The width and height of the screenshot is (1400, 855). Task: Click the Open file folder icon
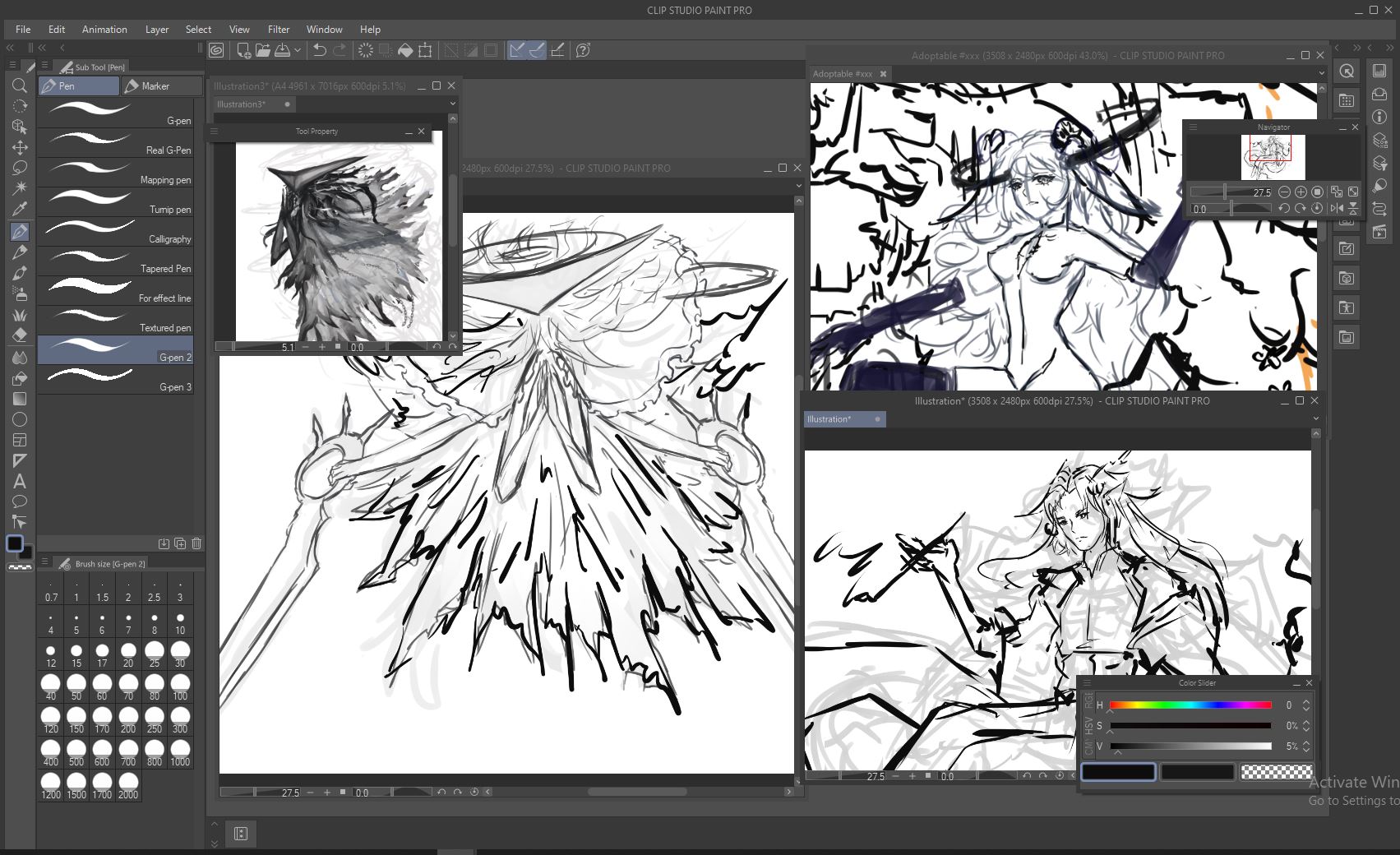pyautogui.click(x=262, y=50)
